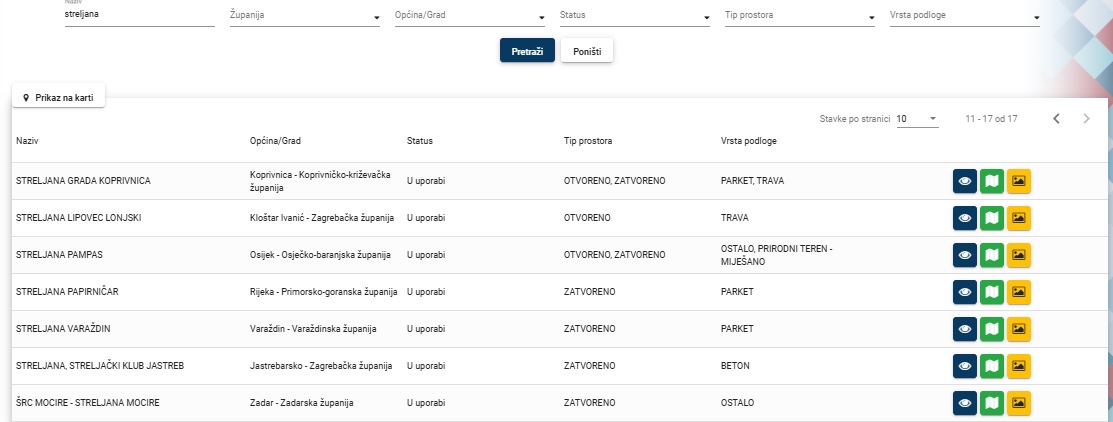The width and height of the screenshot is (1113, 422).
Task: Show STRELJANA LIPOVEC LONJSKI on map
Action: [x=992, y=218]
